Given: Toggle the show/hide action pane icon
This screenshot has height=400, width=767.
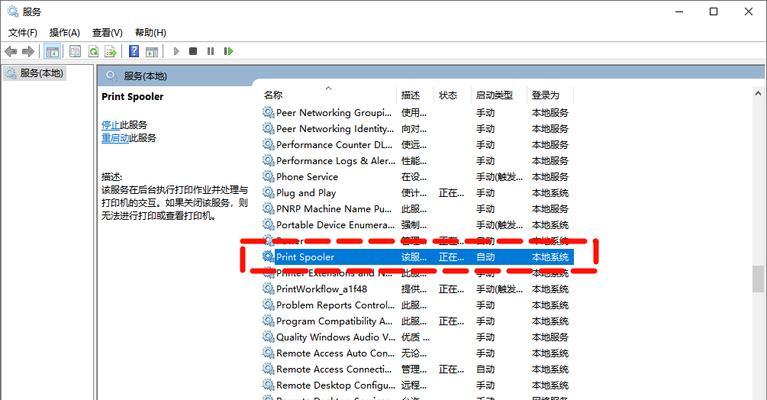Looking at the screenshot, I should 152,51.
